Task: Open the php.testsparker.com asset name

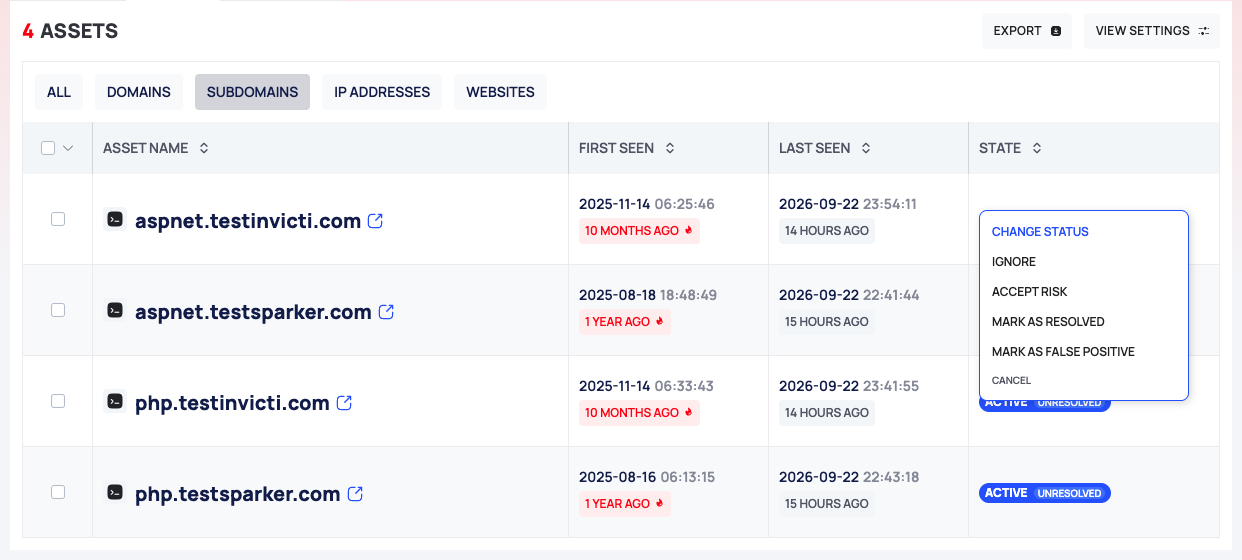Action: pos(238,494)
